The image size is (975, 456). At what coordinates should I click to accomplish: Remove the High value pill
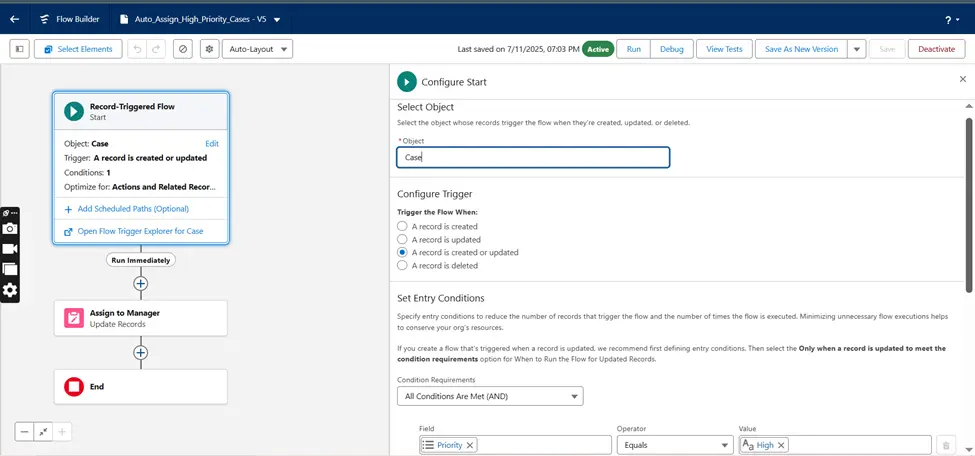point(781,445)
